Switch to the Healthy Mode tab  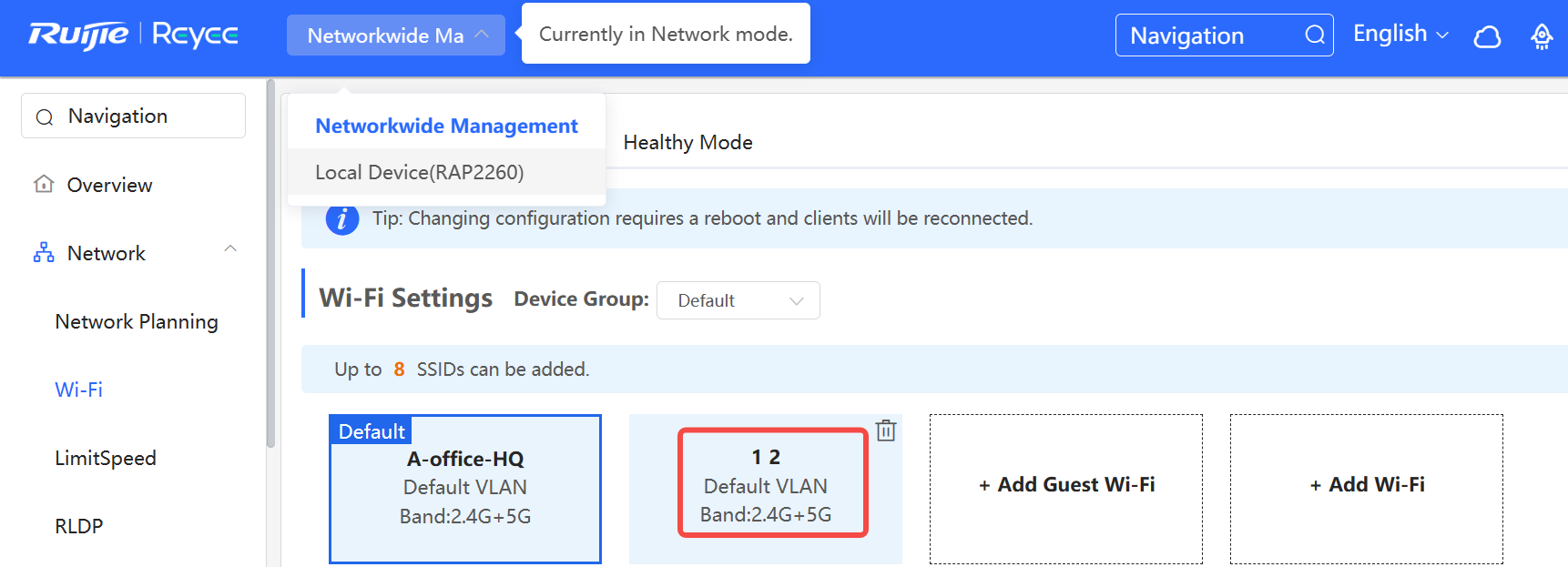pos(687,142)
